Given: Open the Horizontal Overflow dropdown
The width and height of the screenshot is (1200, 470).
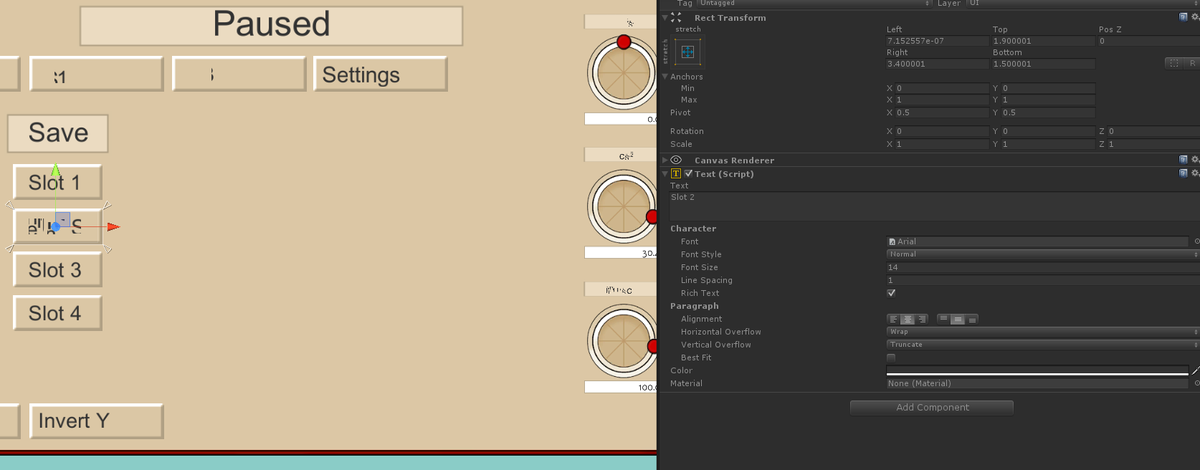Looking at the screenshot, I should [1043, 332].
